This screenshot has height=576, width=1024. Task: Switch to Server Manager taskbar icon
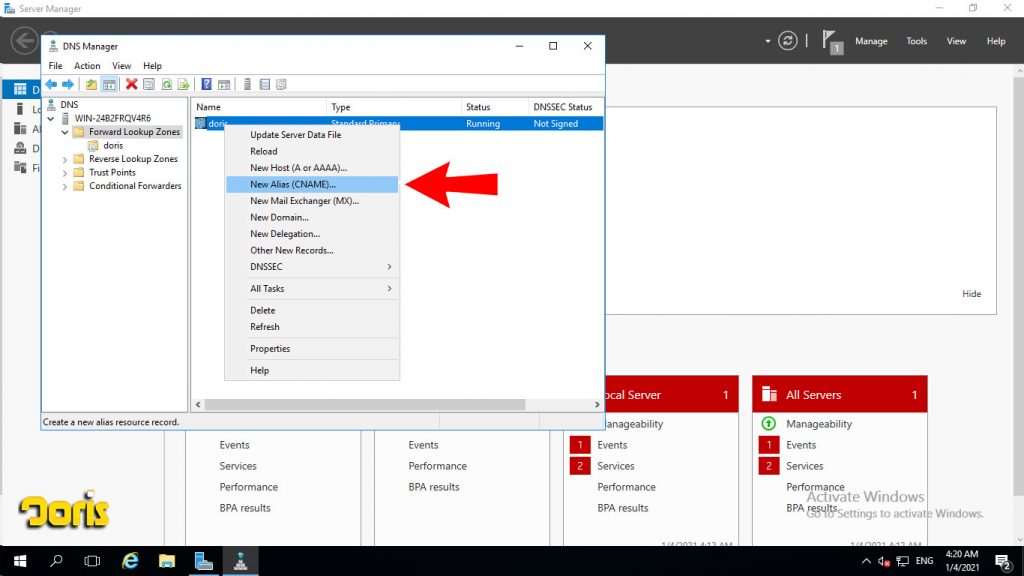[x=204, y=561]
